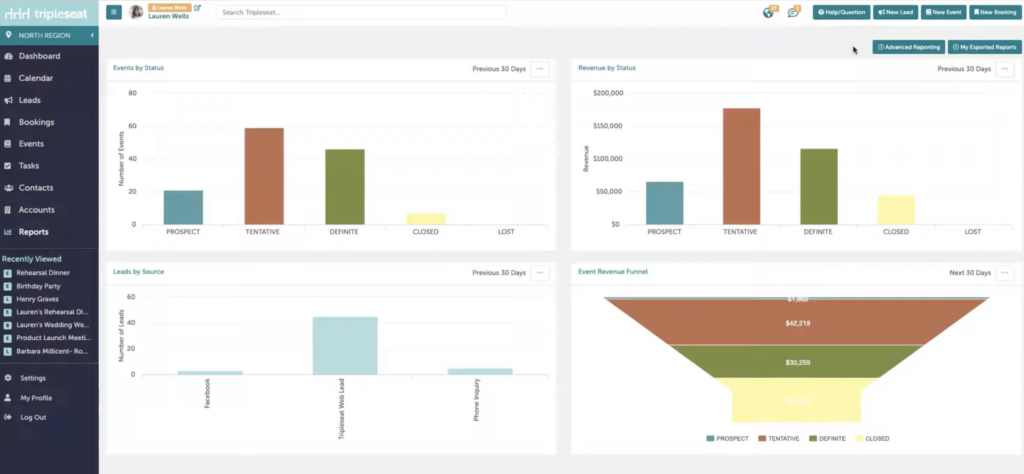Image resolution: width=1024 pixels, height=474 pixels.
Task: Click the DEFINITE bar in Revenue by Status
Action: 818,187
